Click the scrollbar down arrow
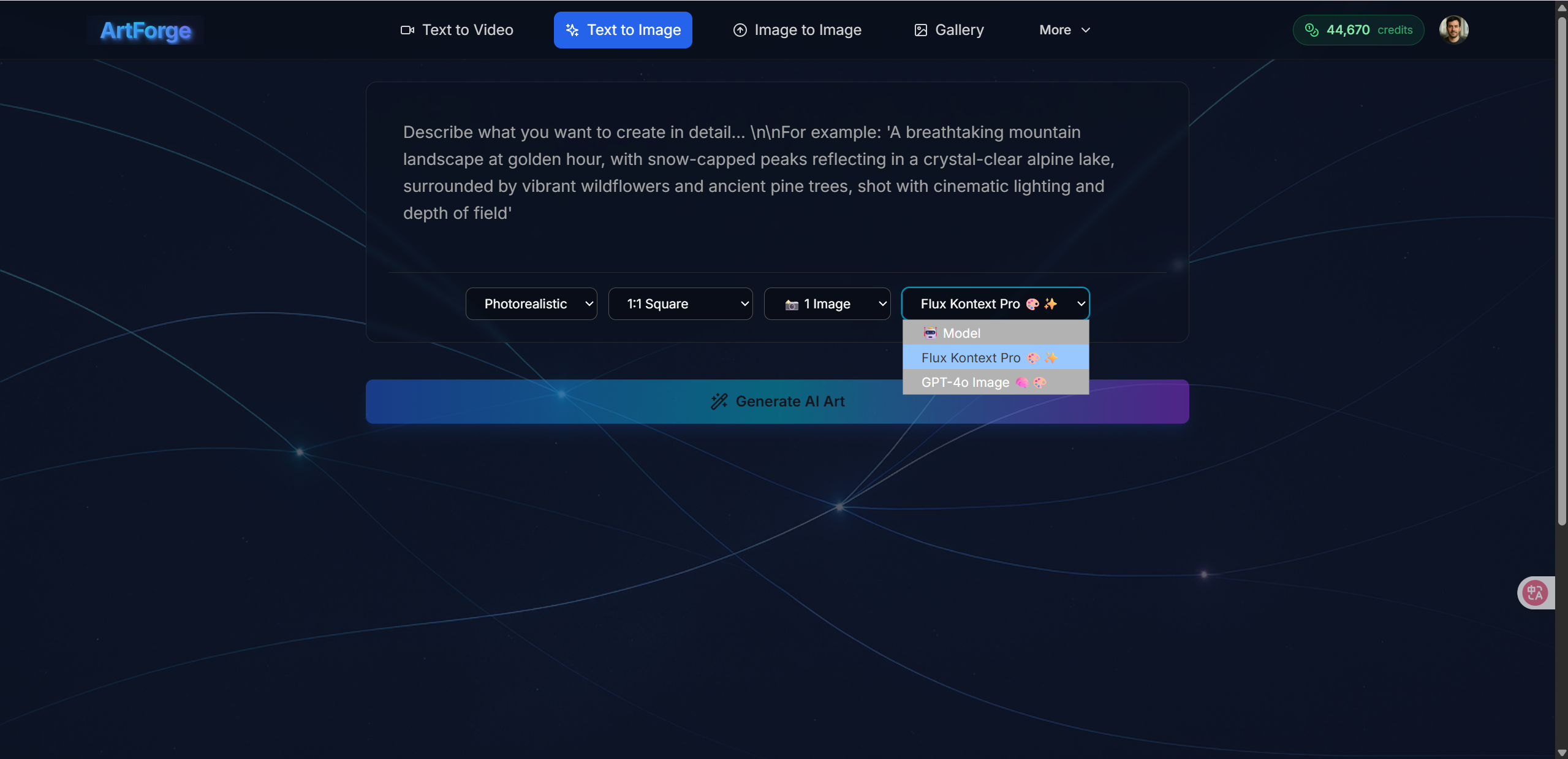Screen dimensions: 1568x759 (1562, 753)
